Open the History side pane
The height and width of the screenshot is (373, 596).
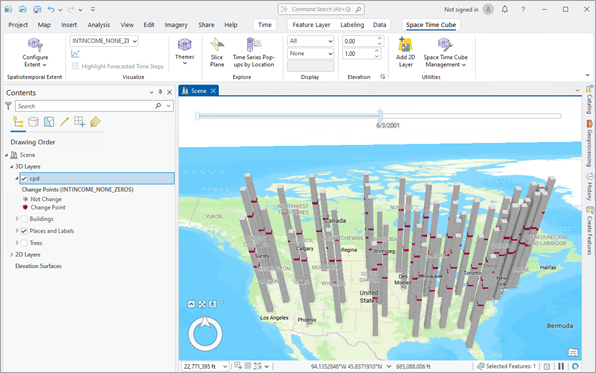point(589,187)
